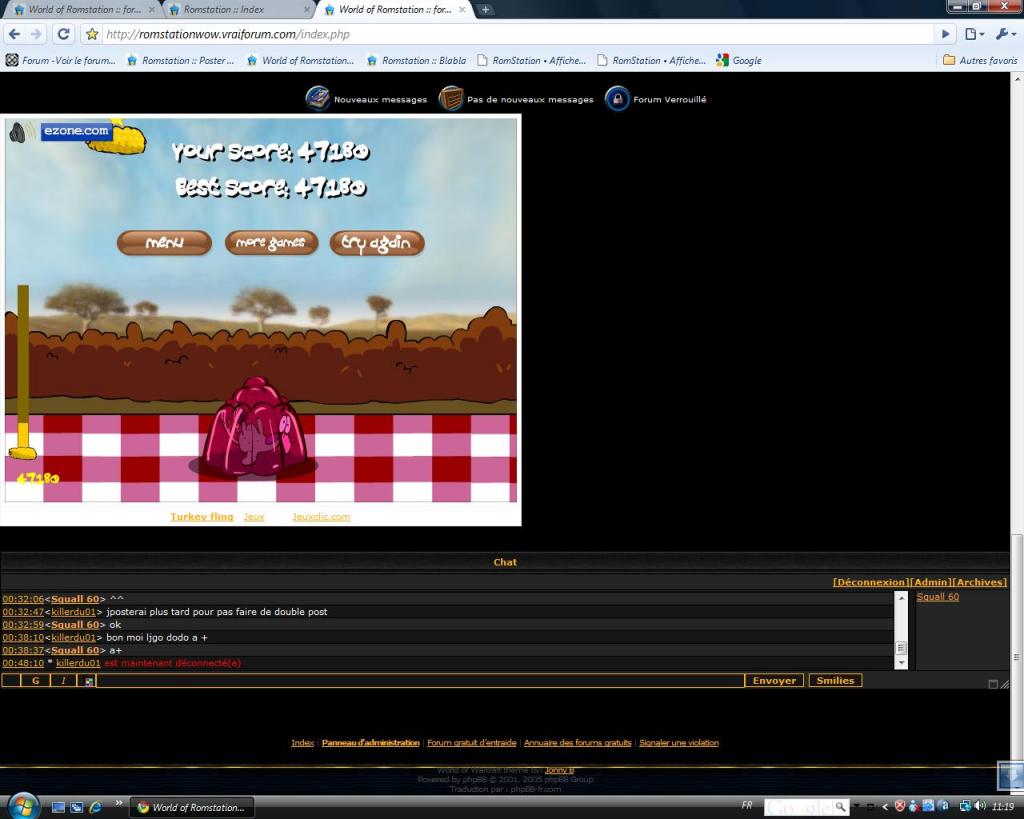This screenshot has width=1024, height=819.
Task: Click Show Desktop quick launch icon
Action: 58,807
